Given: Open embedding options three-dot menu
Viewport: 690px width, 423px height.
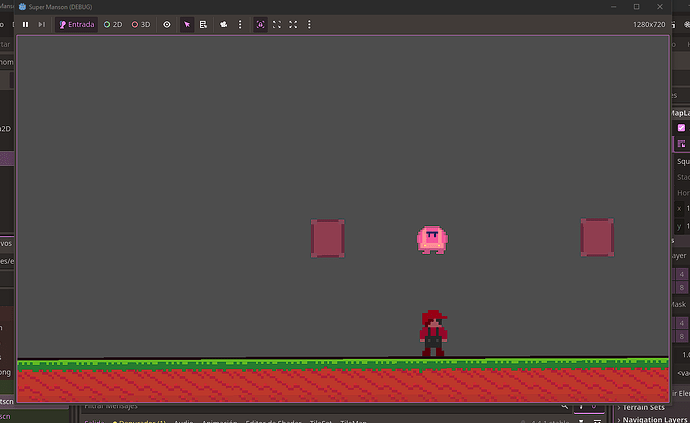Looking at the screenshot, I should pos(309,25).
